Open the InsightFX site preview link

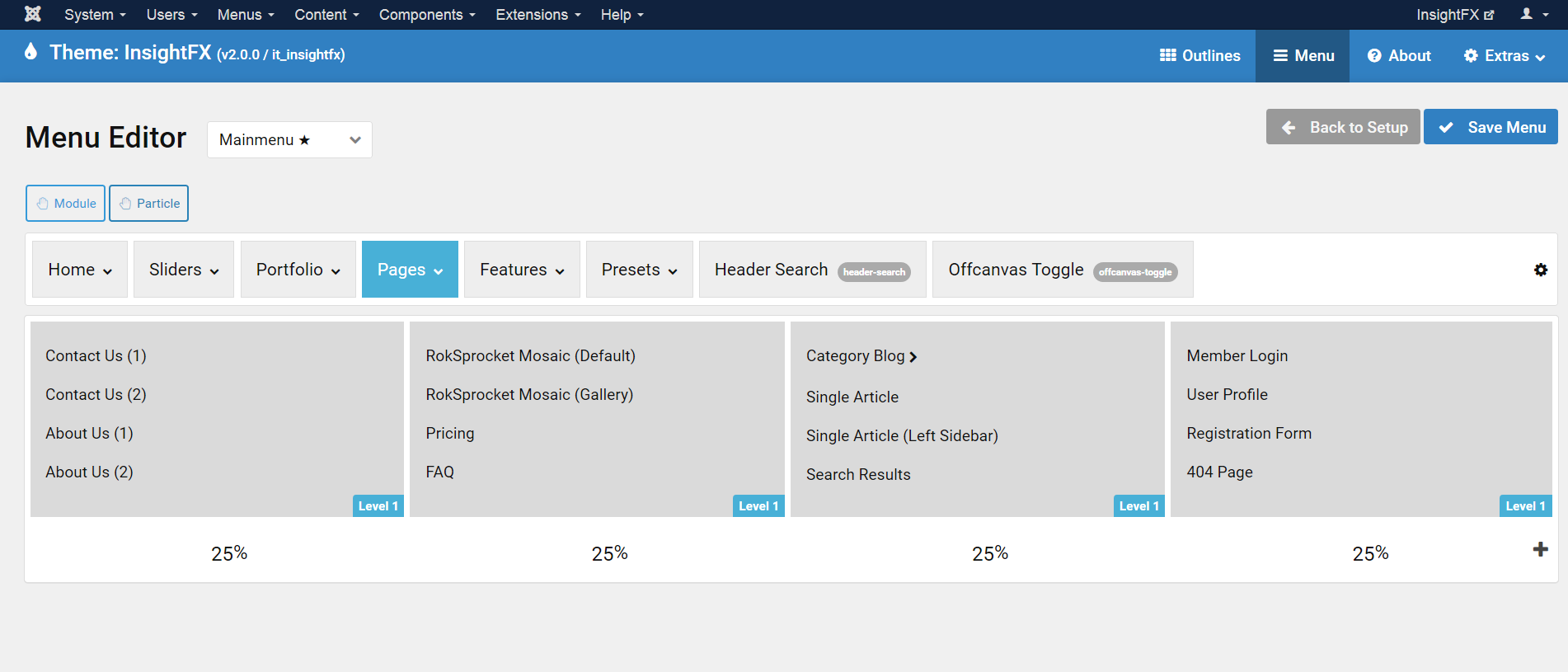point(1454,14)
